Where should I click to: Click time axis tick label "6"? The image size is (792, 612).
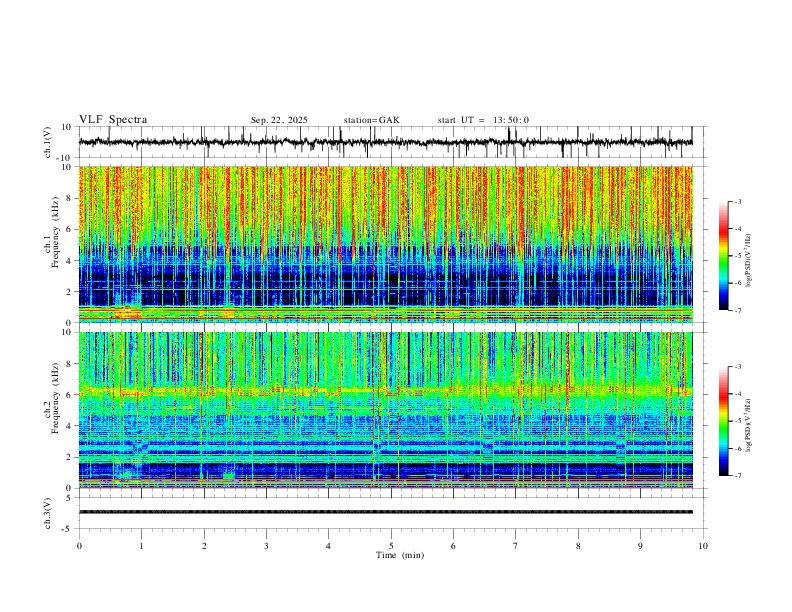[453, 546]
